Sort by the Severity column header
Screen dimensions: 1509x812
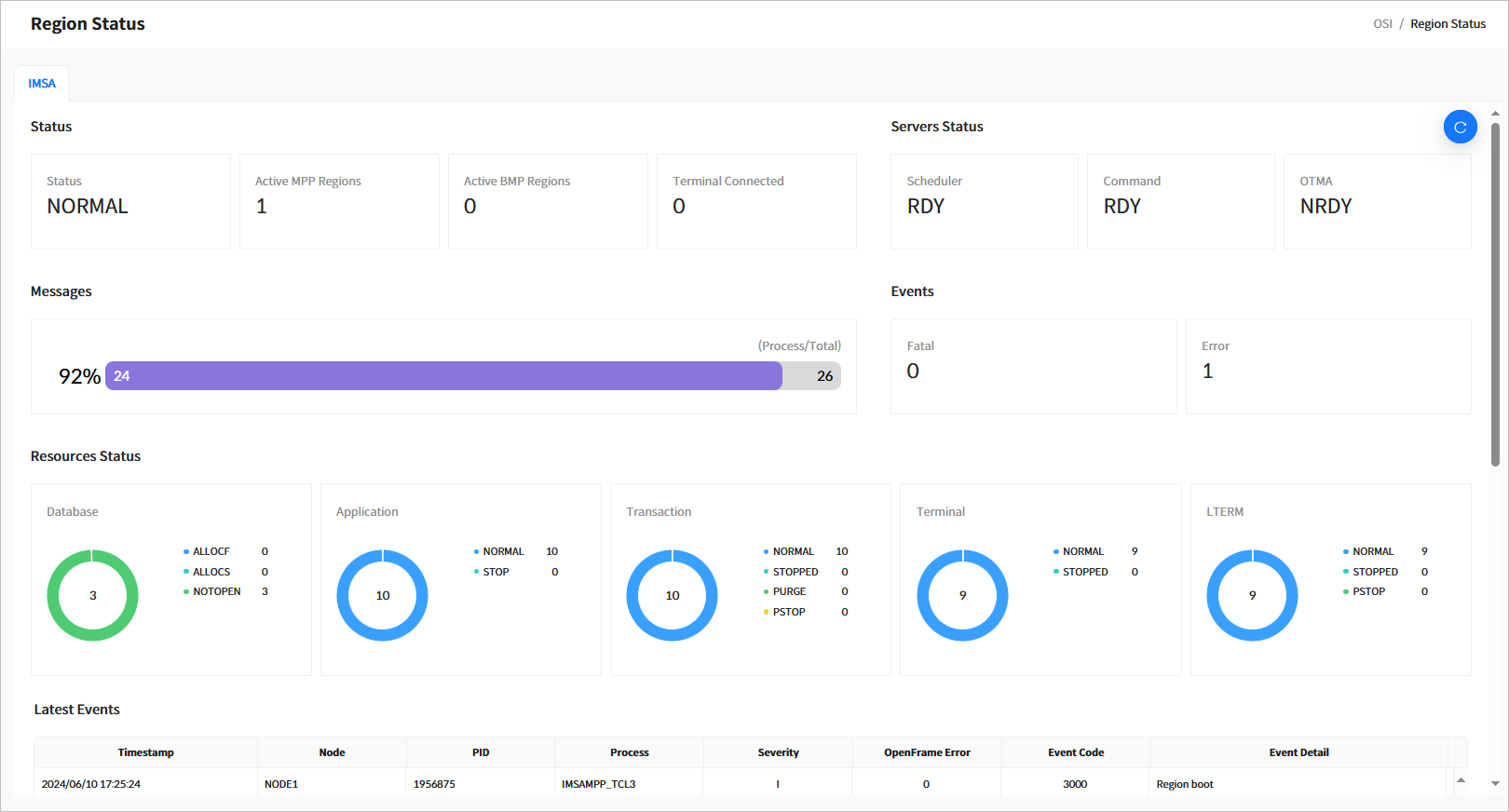tap(778, 752)
